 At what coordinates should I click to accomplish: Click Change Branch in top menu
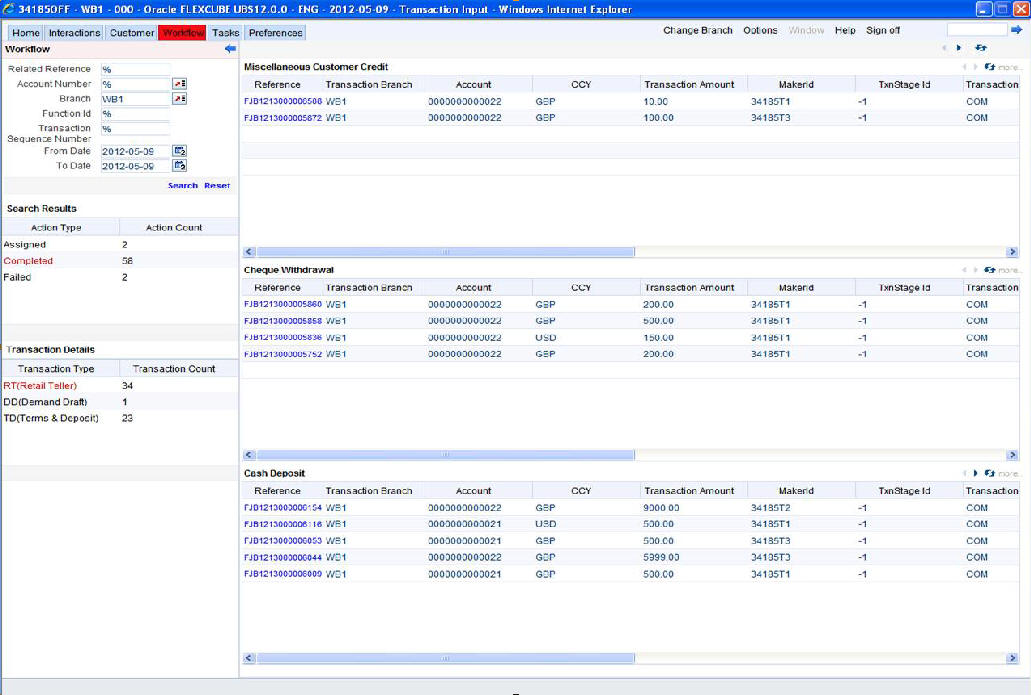697,31
